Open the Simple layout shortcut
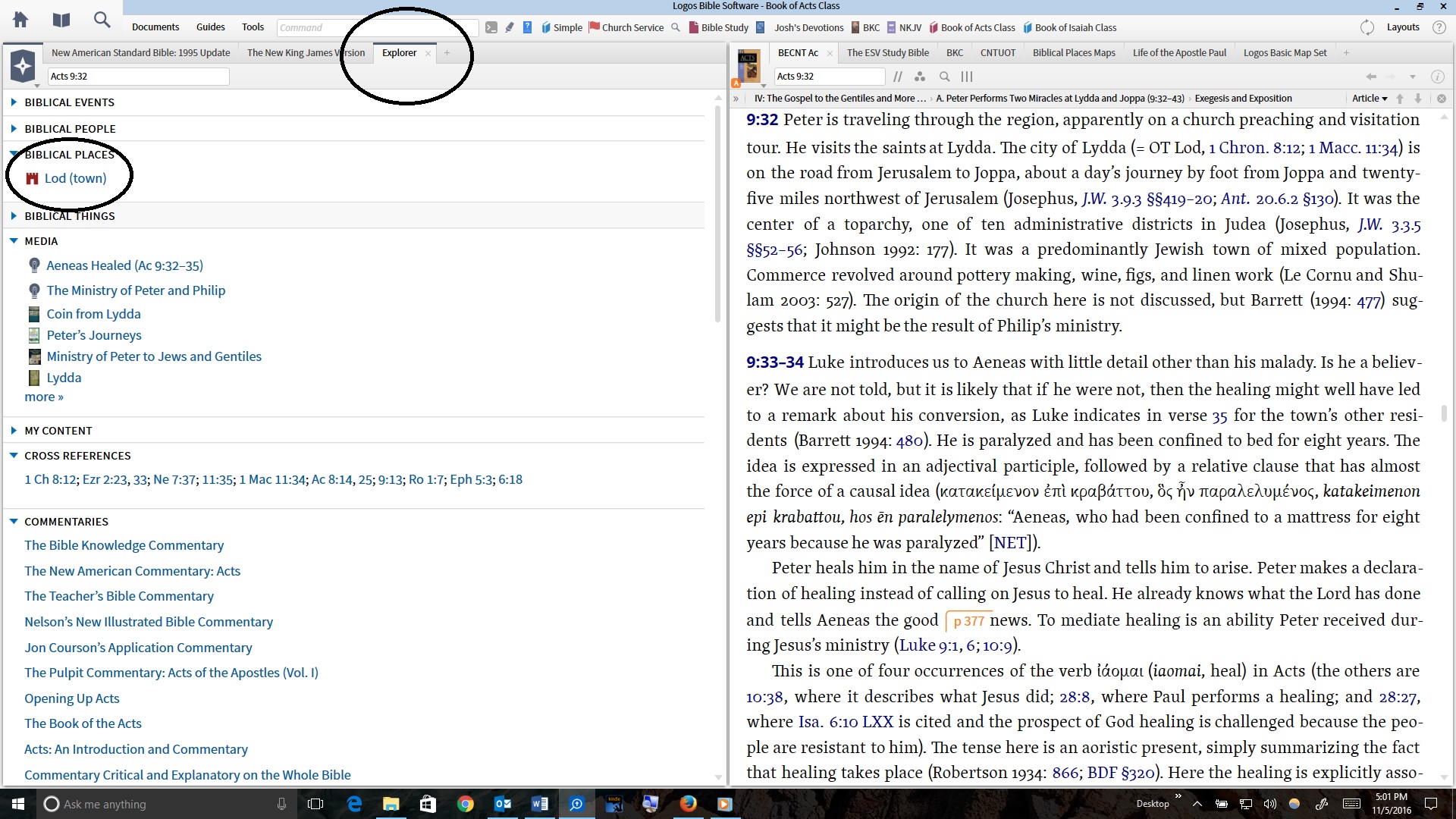The height and width of the screenshot is (819, 1456). (x=562, y=28)
